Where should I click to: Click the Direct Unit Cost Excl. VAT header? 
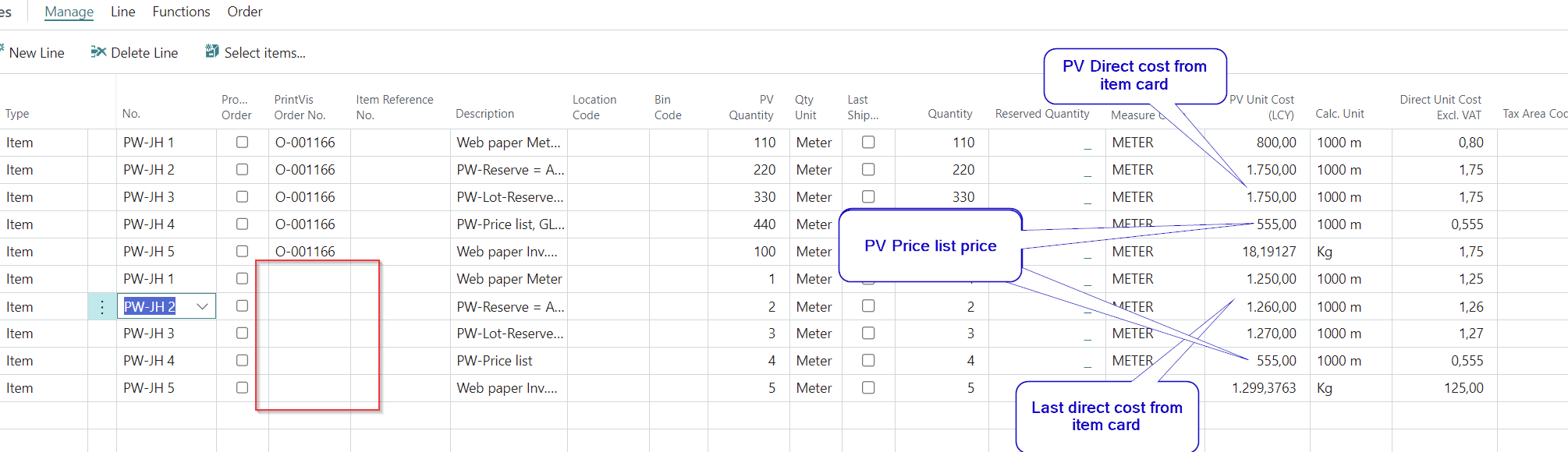(x=1440, y=108)
